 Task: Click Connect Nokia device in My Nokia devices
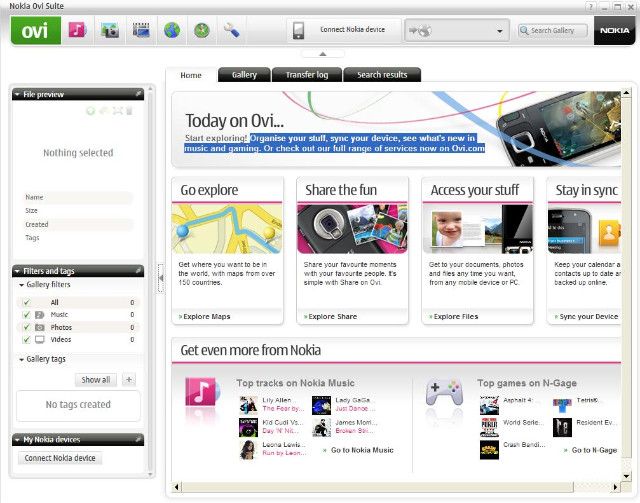60,458
